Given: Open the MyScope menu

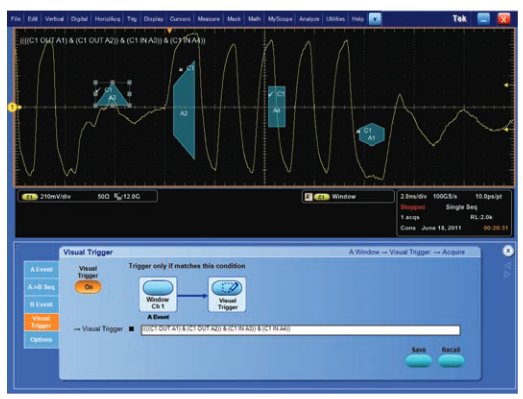Looking at the screenshot, I should point(280,19).
